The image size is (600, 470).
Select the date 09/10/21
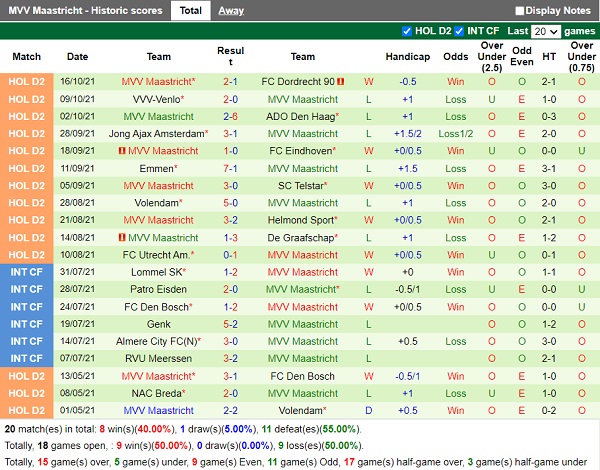click(x=77, y=99)
